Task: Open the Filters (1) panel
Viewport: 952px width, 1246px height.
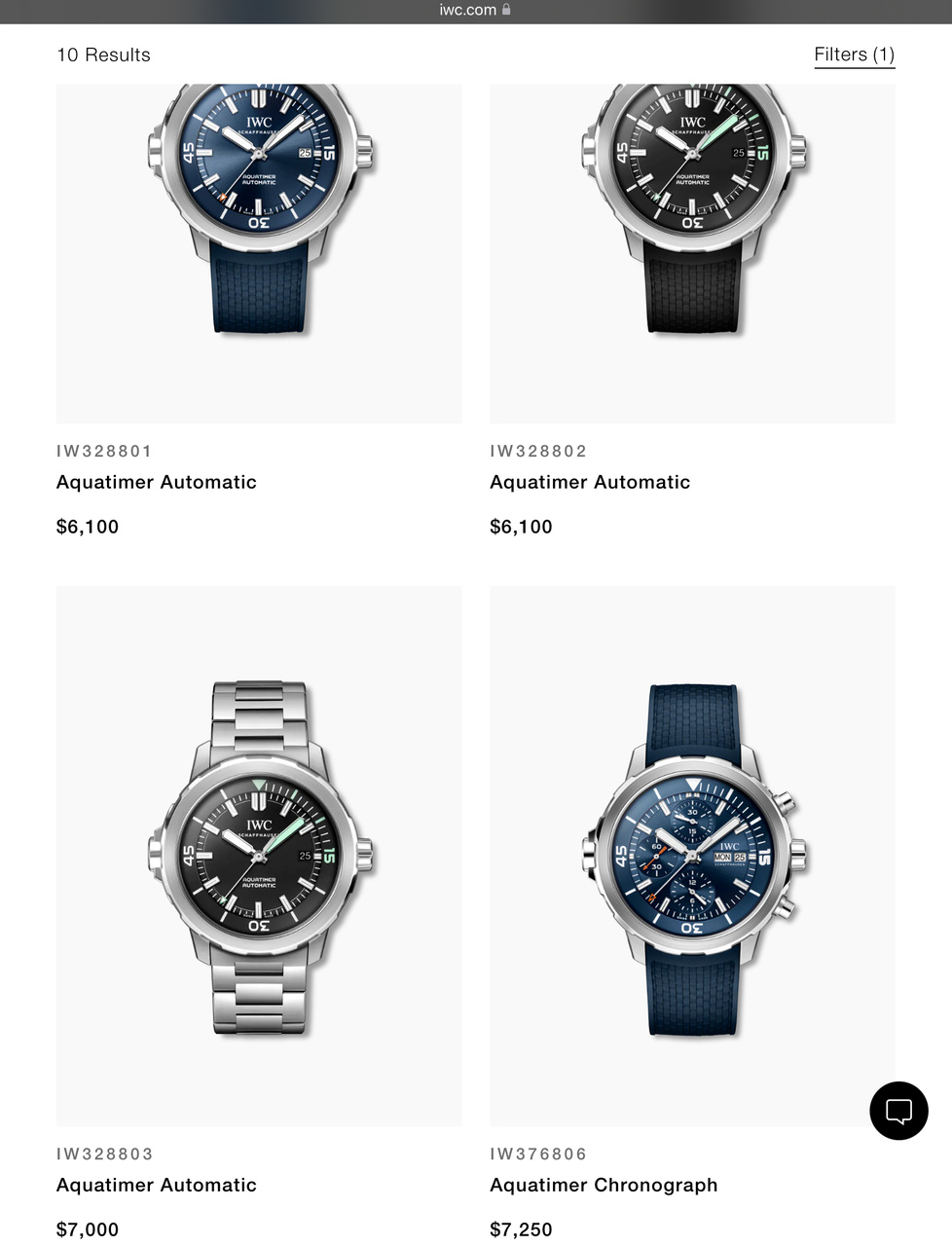Action: click(x=855, y=55)
